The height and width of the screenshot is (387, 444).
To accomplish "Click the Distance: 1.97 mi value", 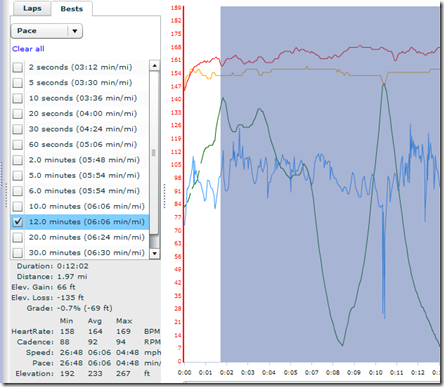I will pos(72,277).
